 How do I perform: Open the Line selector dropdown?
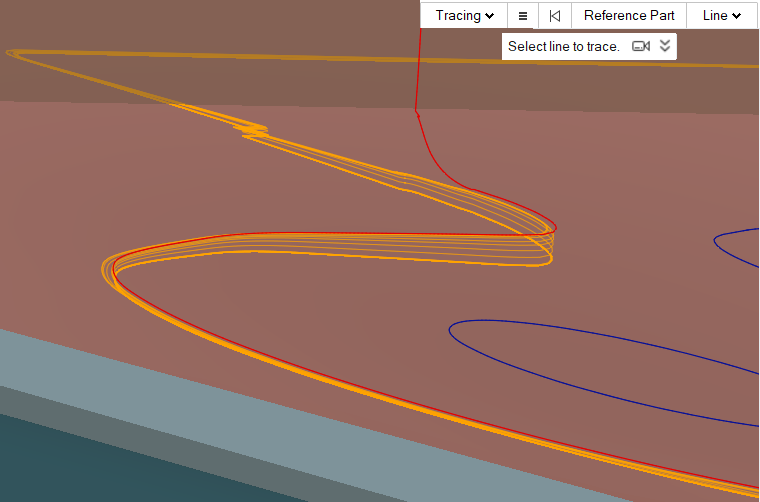coord(721,16)
